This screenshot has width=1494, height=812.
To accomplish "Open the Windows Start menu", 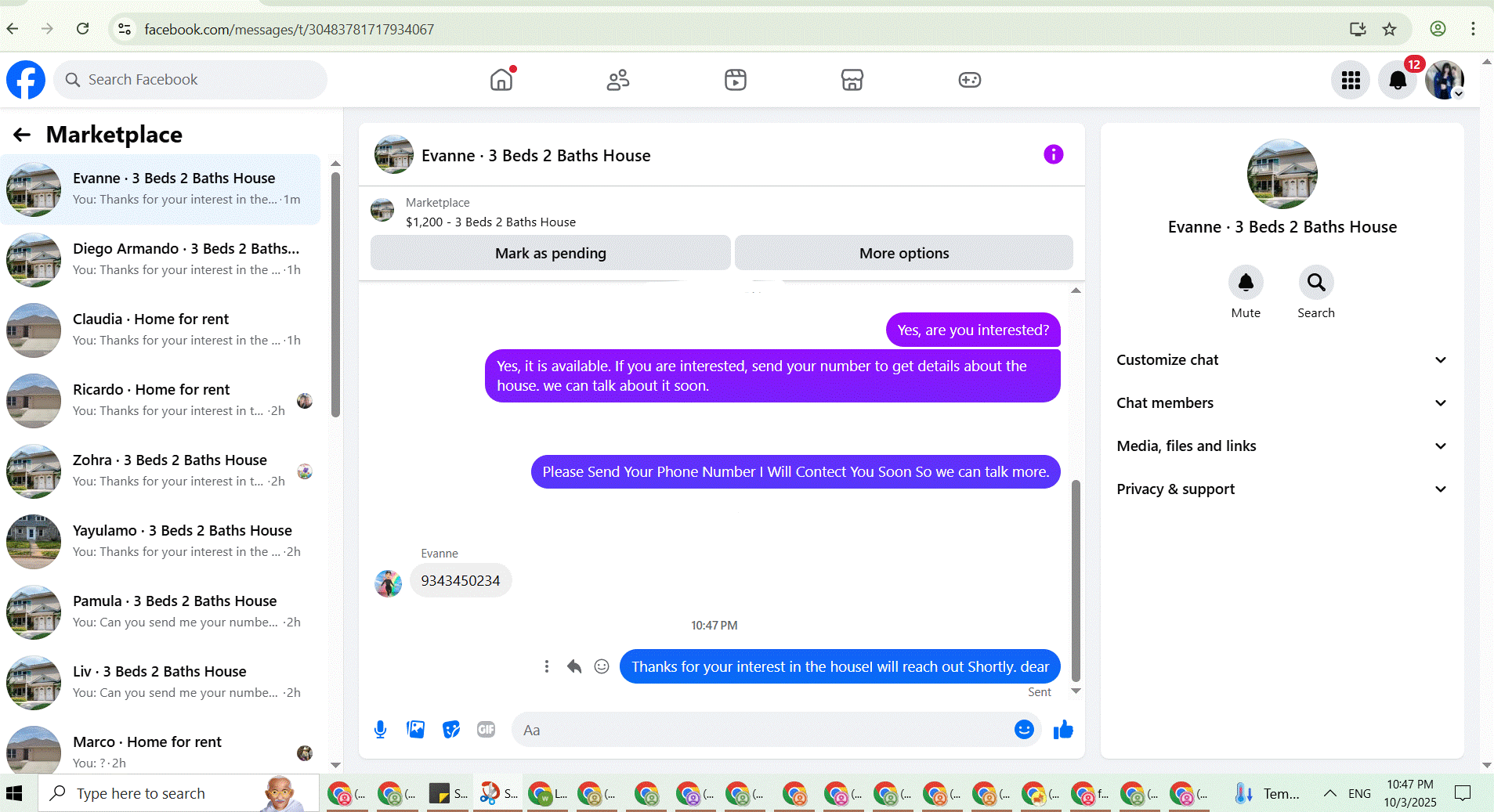I will point(15,793).
